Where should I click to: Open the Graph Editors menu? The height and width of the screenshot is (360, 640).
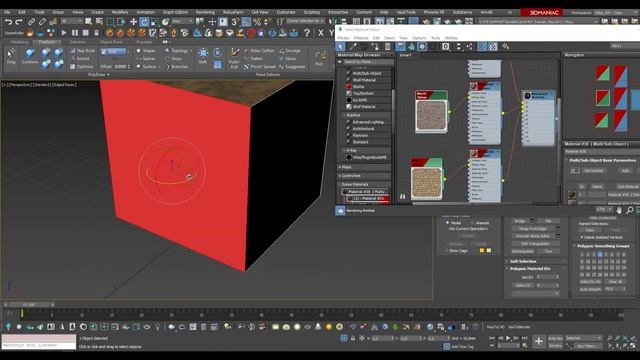coord(176,12)
